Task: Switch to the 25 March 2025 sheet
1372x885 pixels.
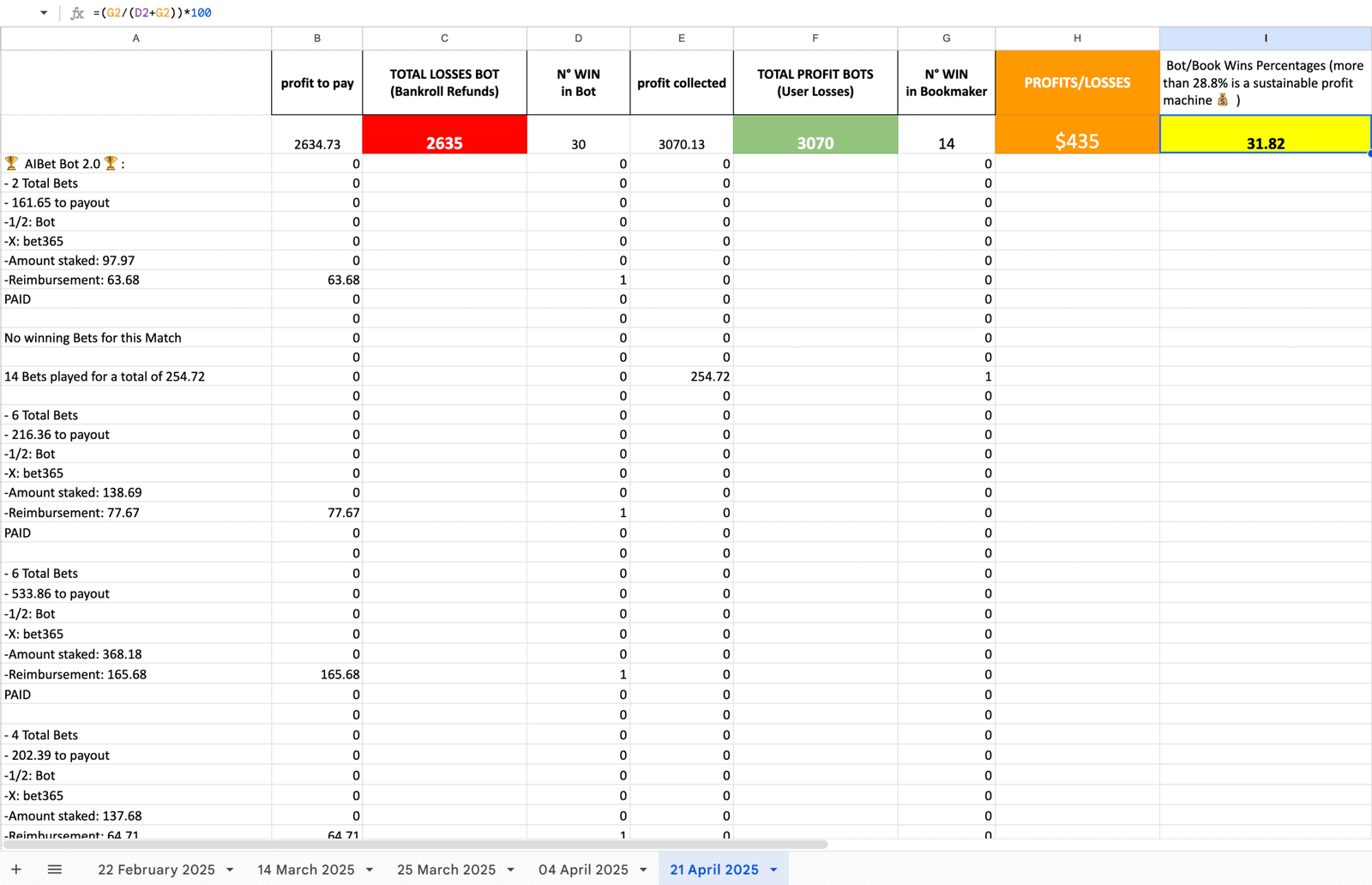Action: click(x=447, y=870)
